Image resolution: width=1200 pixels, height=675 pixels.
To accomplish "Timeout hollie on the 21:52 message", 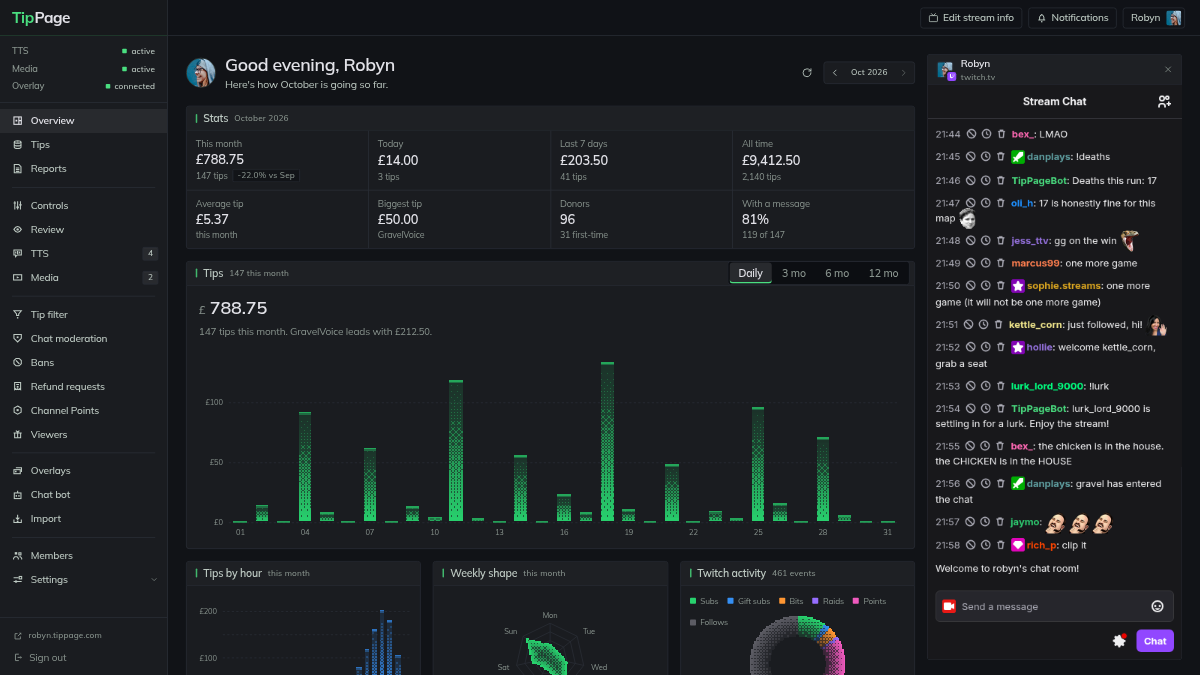I will [986, 348].
